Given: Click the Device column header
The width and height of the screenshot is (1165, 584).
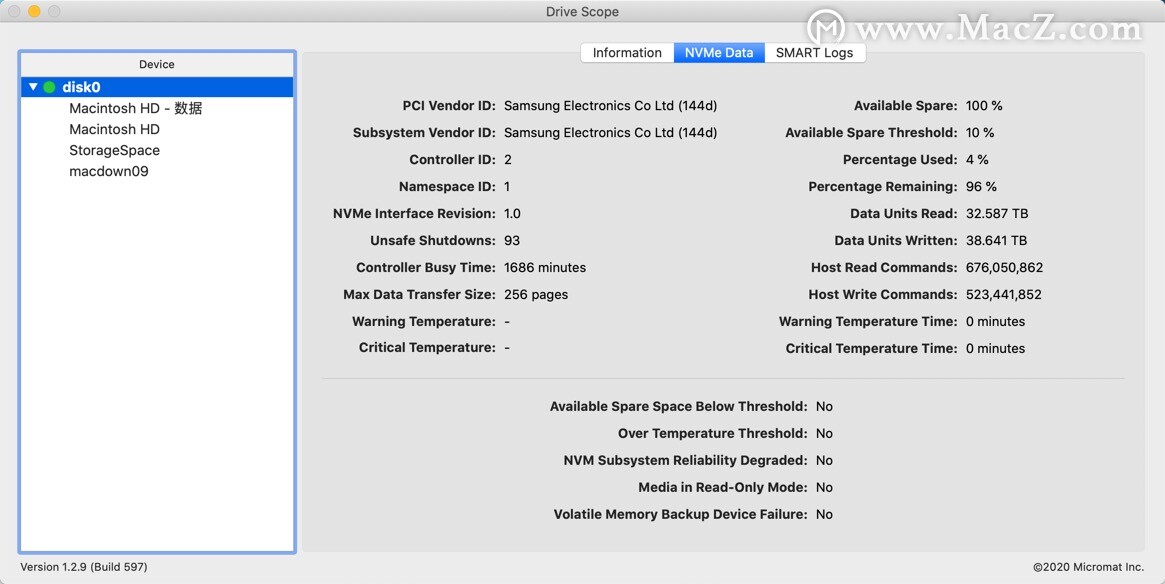Looking at the screenshot, I should [157, 65].
